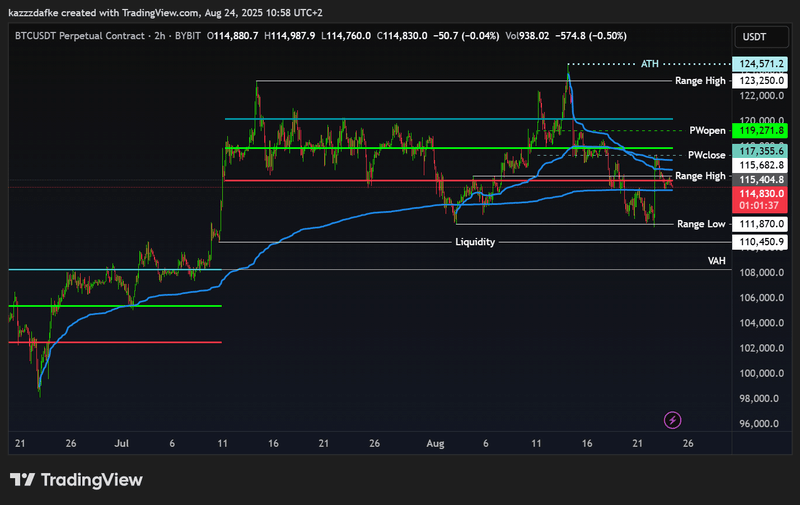This screenshot has height=505, width=800.
Task: Click the low value L114,760.0
Action: coord(345,36)
